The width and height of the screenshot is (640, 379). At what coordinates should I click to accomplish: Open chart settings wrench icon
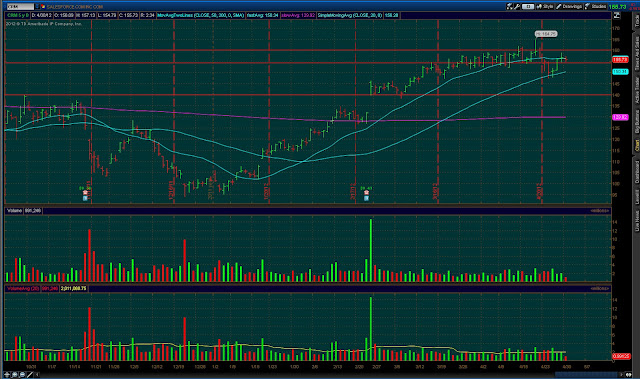[517, 7]
